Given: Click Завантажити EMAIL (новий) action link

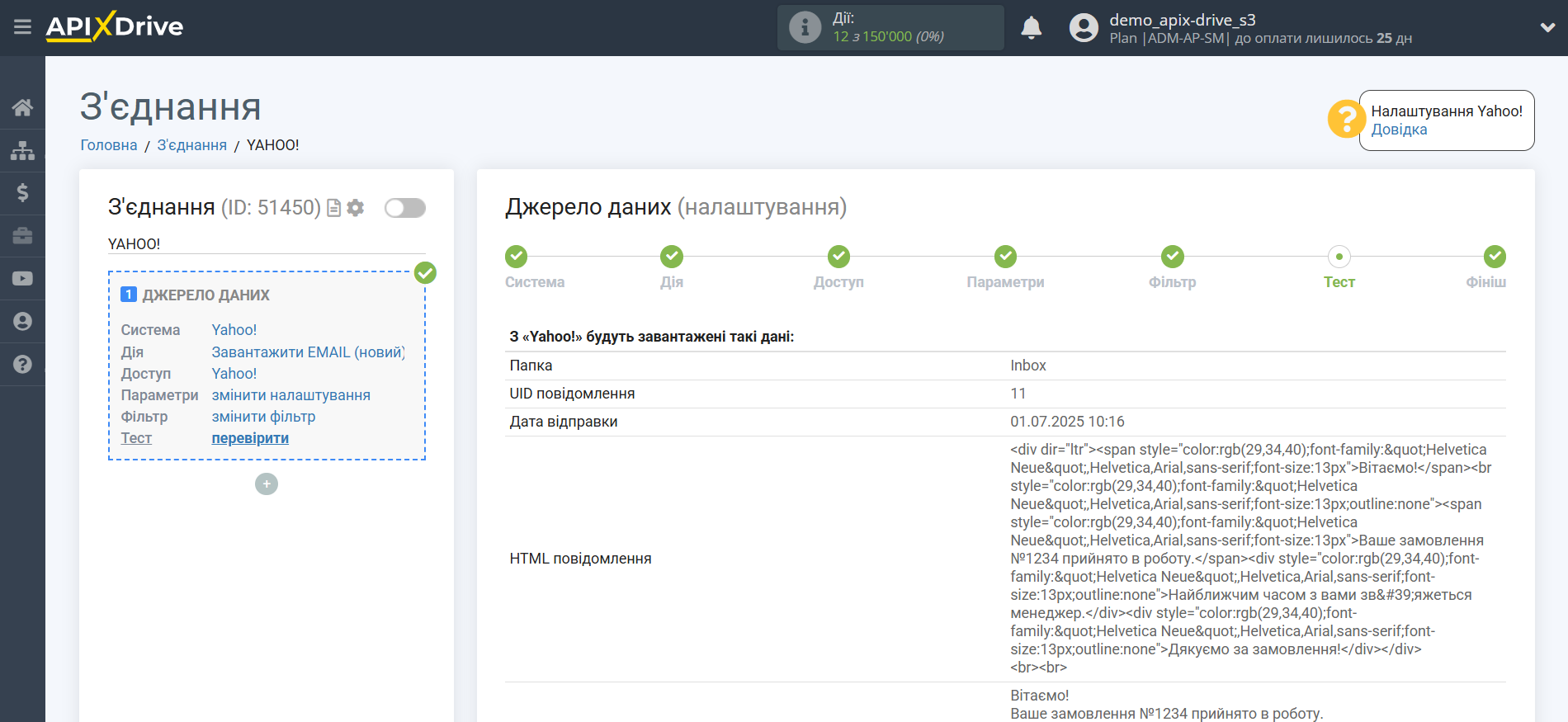Looking at the screenshot, I should pos(308,352).
